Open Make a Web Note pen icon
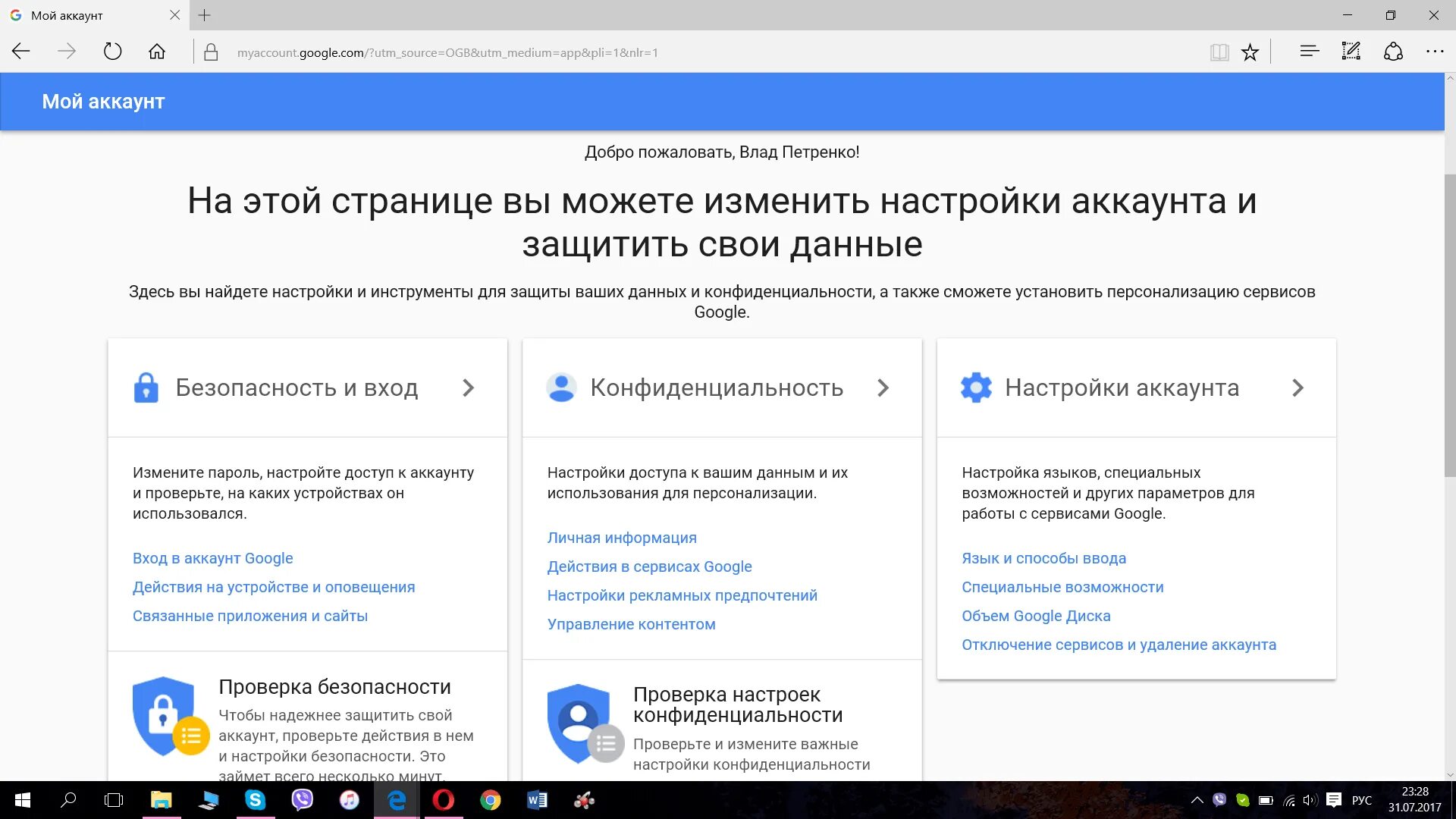This screenshot has height=819, width=1456. coord(1351,52)
